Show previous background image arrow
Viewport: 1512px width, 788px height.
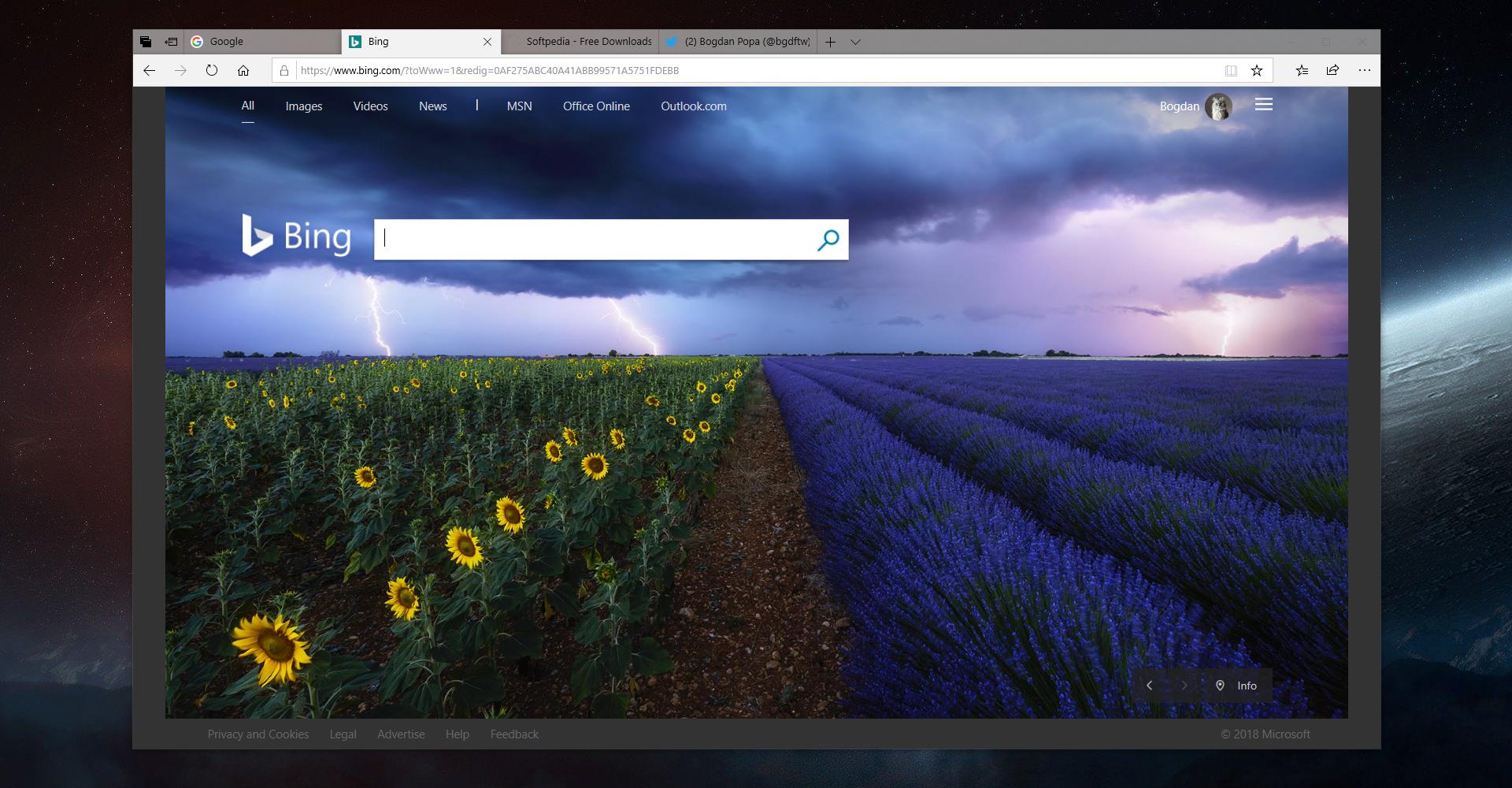pyautogui.click(x=1151, y=686)
